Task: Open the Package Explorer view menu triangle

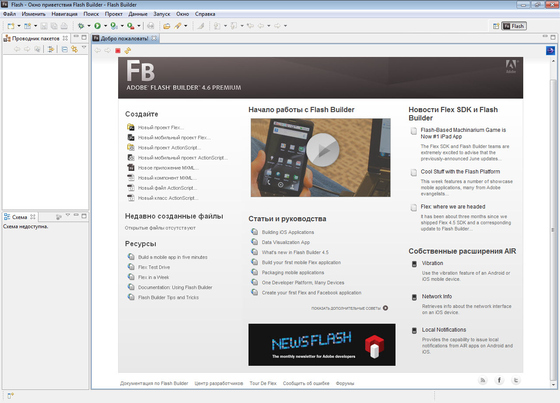Action: click(84, 48)
